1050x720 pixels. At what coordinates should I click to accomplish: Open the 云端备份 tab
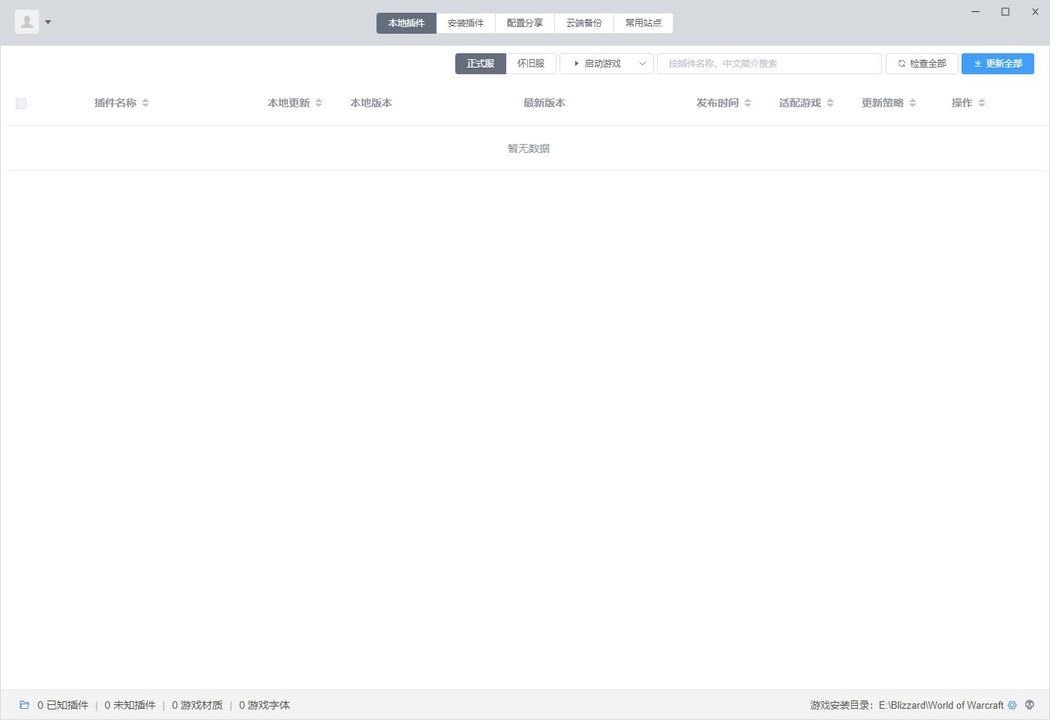coord(584,22)
